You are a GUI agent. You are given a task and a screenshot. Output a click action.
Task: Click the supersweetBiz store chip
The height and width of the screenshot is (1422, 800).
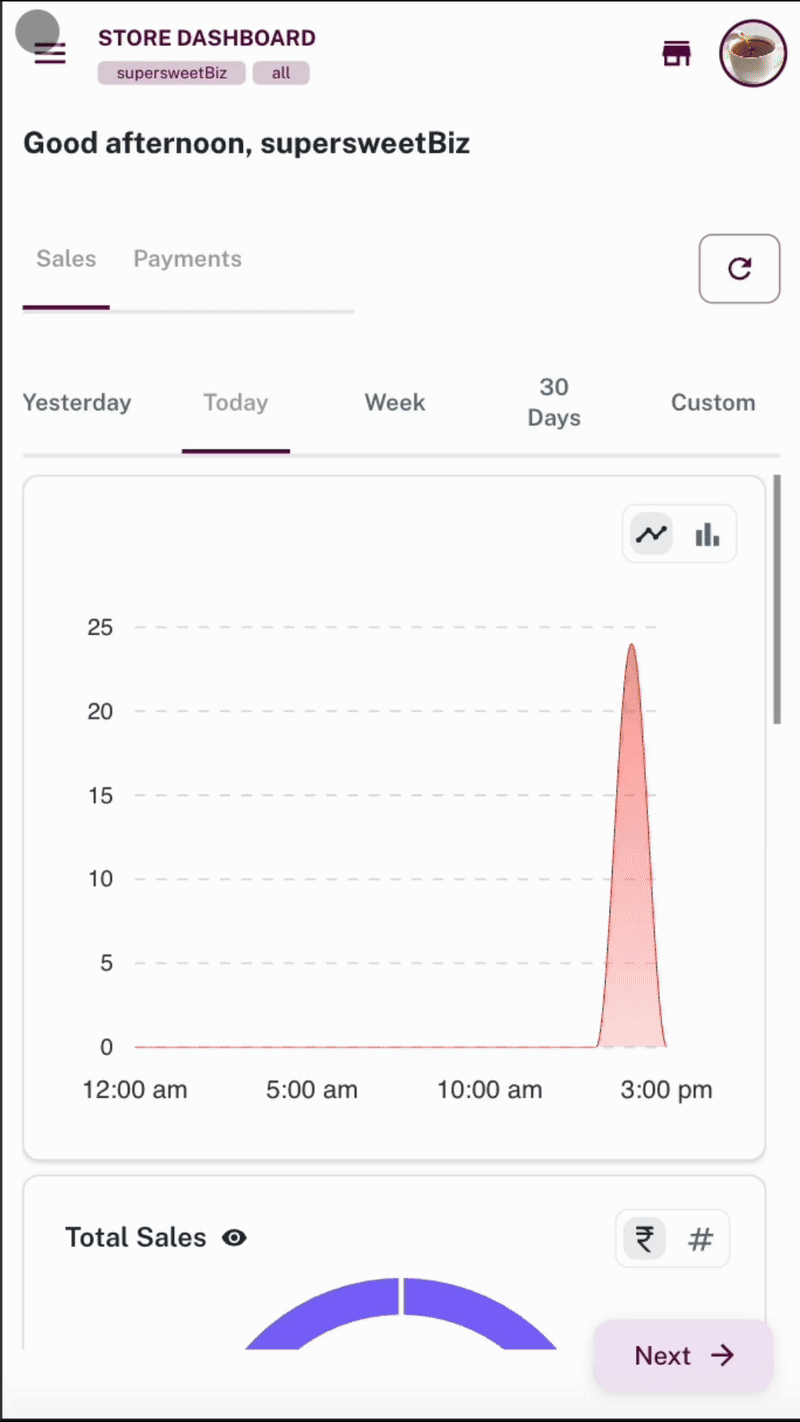pos(171,73)
